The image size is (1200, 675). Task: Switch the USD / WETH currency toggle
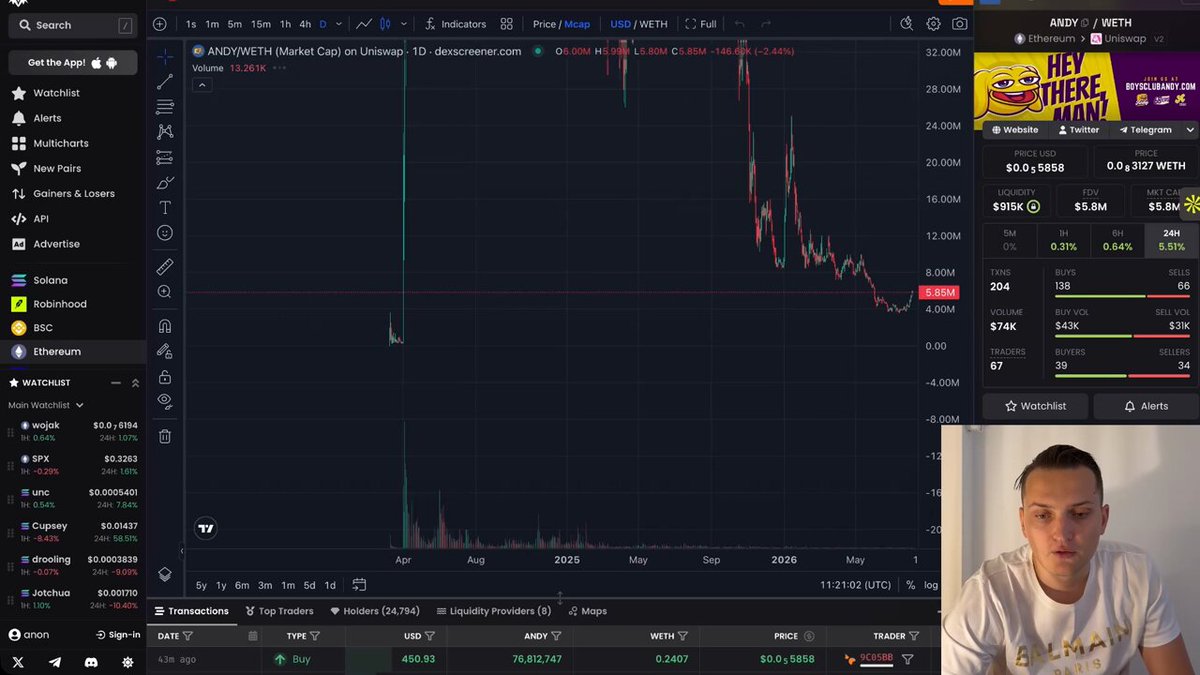click(639, 24)
